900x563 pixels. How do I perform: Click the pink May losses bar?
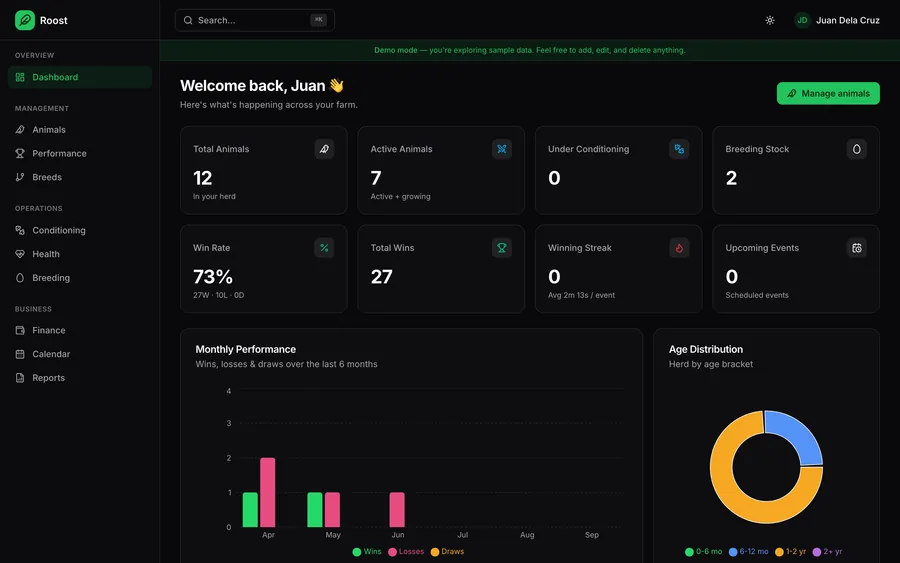[332, 510]
